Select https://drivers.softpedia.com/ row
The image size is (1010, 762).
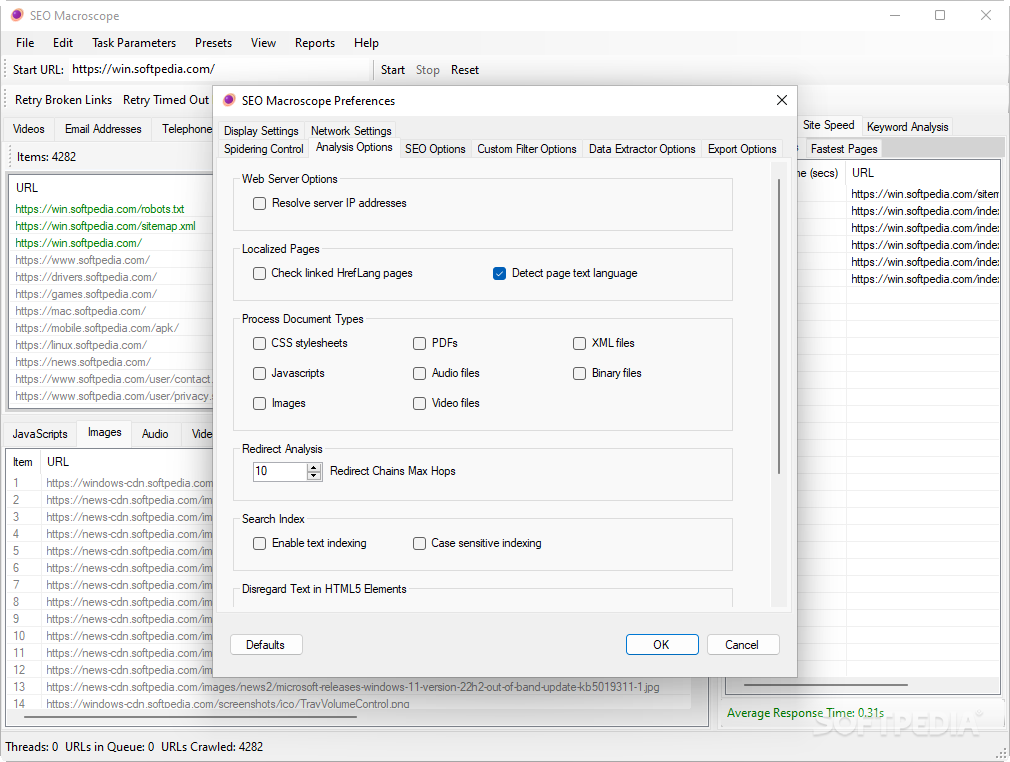pos(86,277)
